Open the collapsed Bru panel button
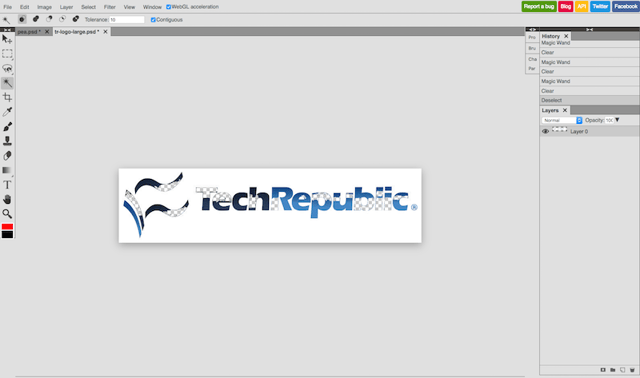The height and width of the screenshot is (378, 640). pyautogui.click(x=532, y=48)
